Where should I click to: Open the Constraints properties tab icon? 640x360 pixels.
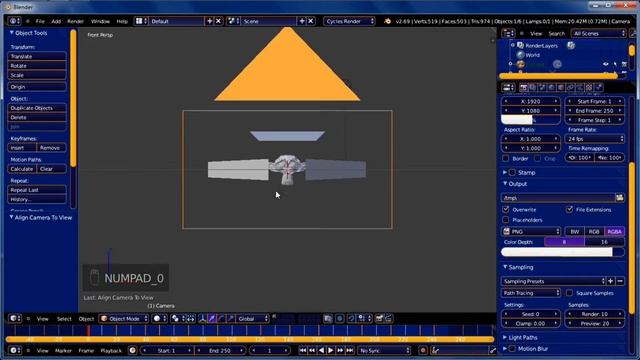(571, 87)
